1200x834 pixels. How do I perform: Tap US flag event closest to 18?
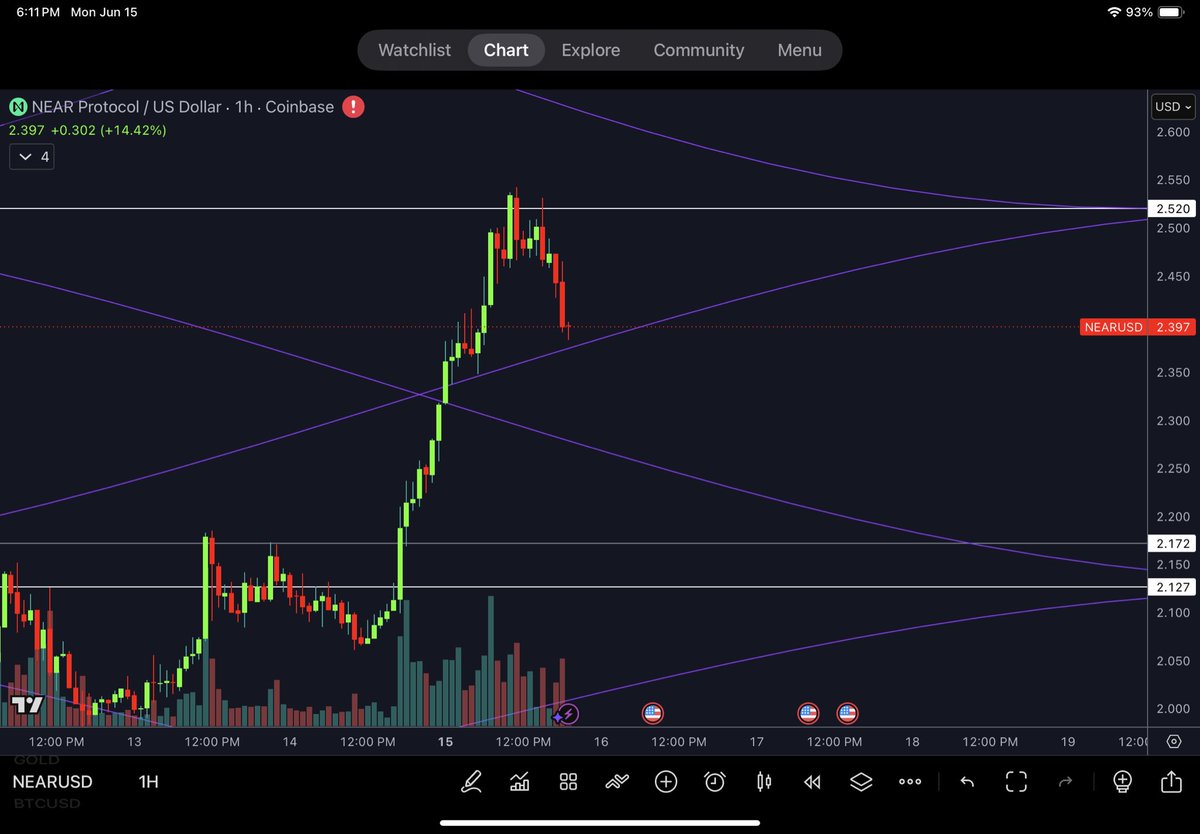[x=847, y=714]
